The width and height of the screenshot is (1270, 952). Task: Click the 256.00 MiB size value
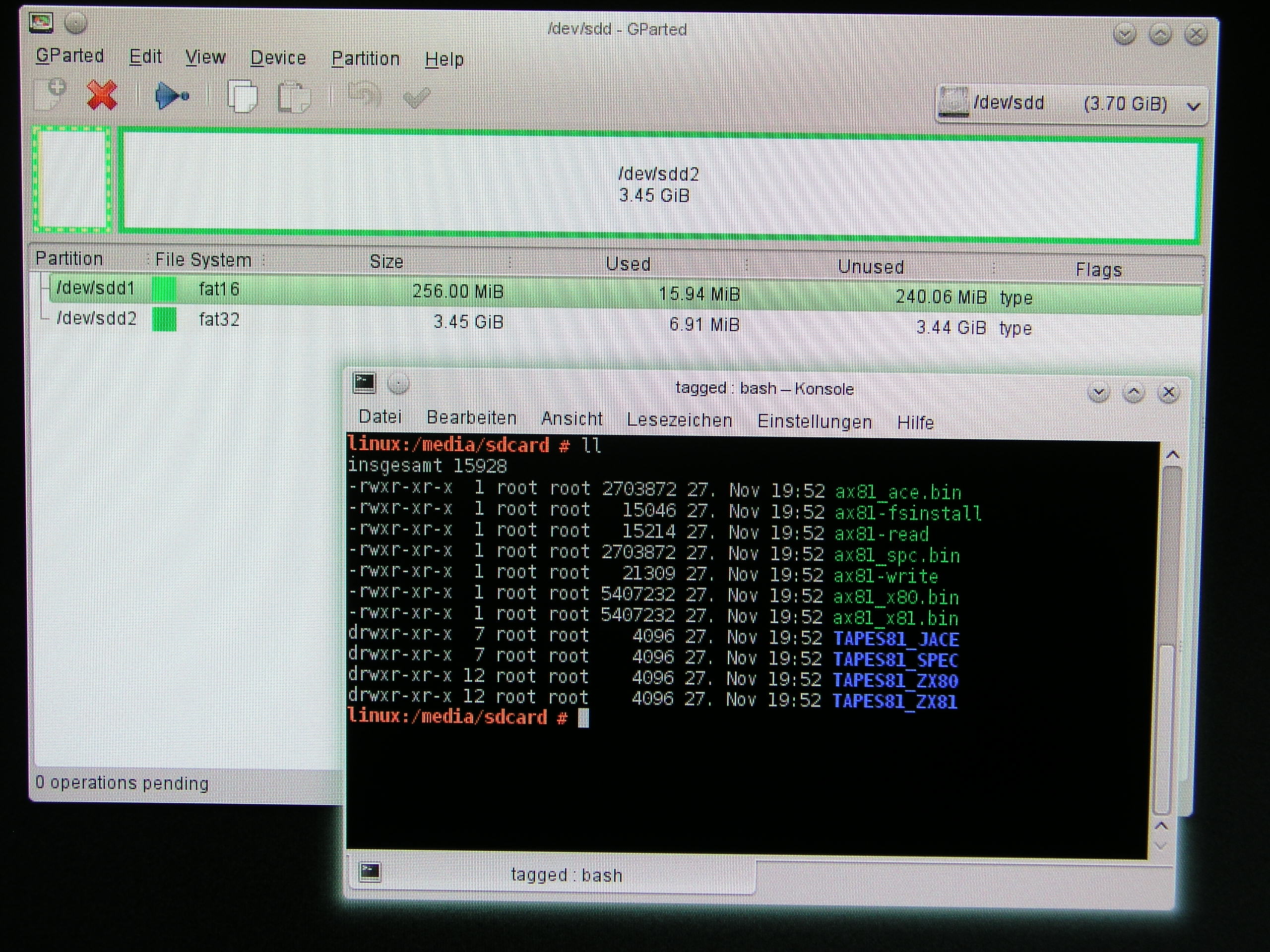click(458, 292)
